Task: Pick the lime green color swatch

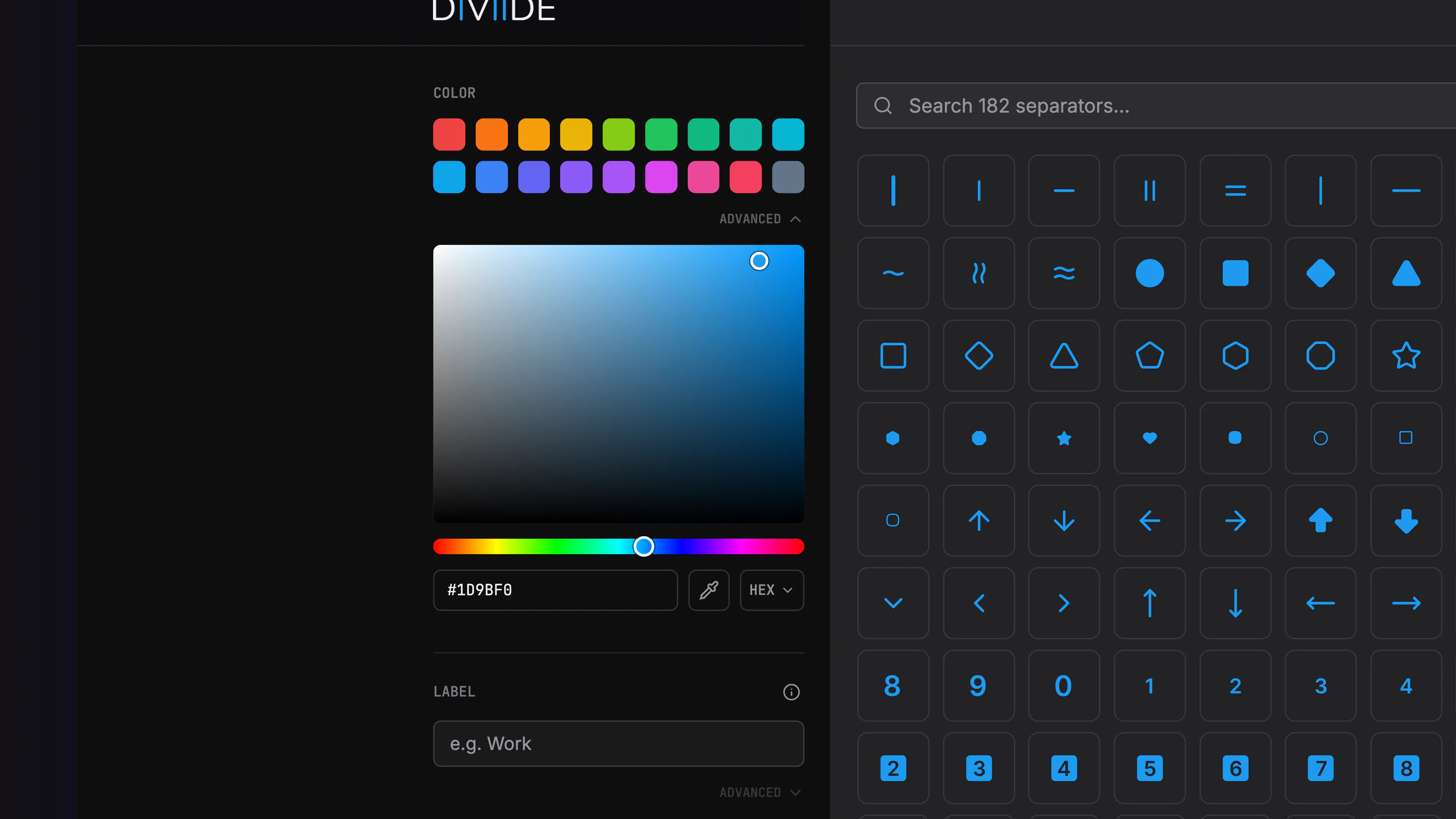Action: (618, 135)
